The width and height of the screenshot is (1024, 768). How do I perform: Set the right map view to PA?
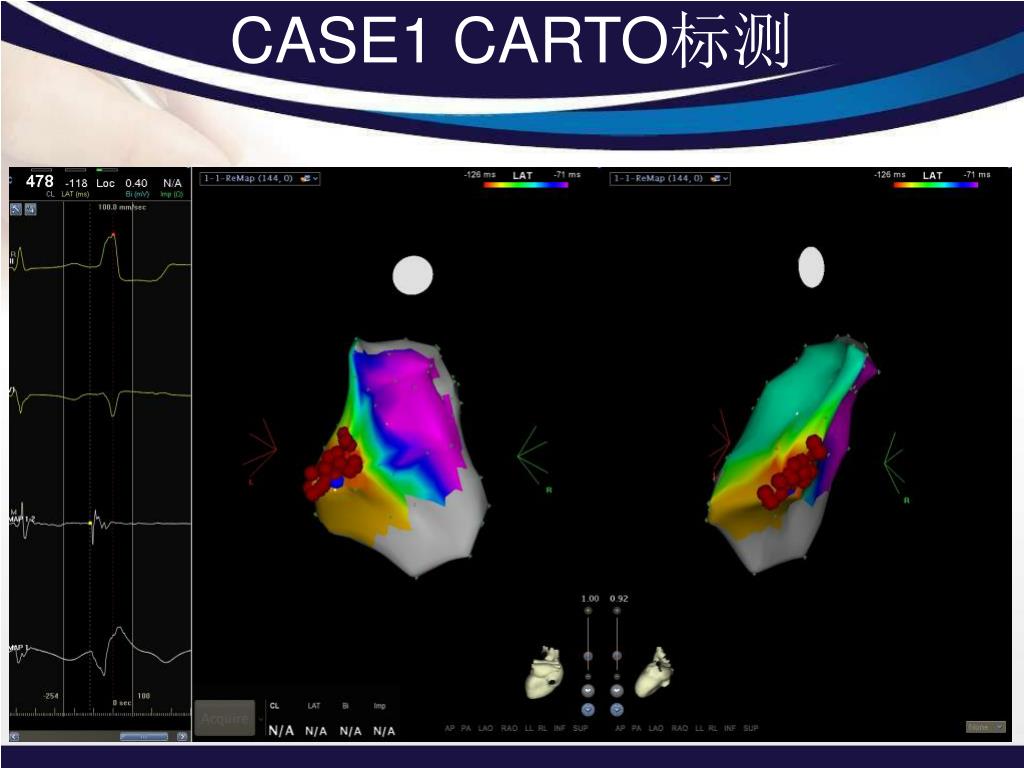point(637,728)
